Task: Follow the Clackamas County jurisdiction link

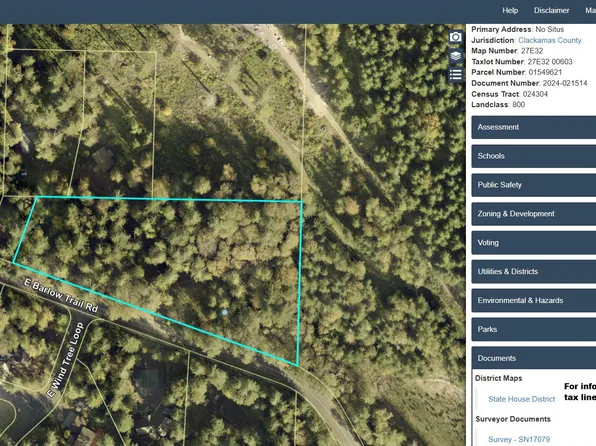Action: pyautogui.click(x=549, y=40)
